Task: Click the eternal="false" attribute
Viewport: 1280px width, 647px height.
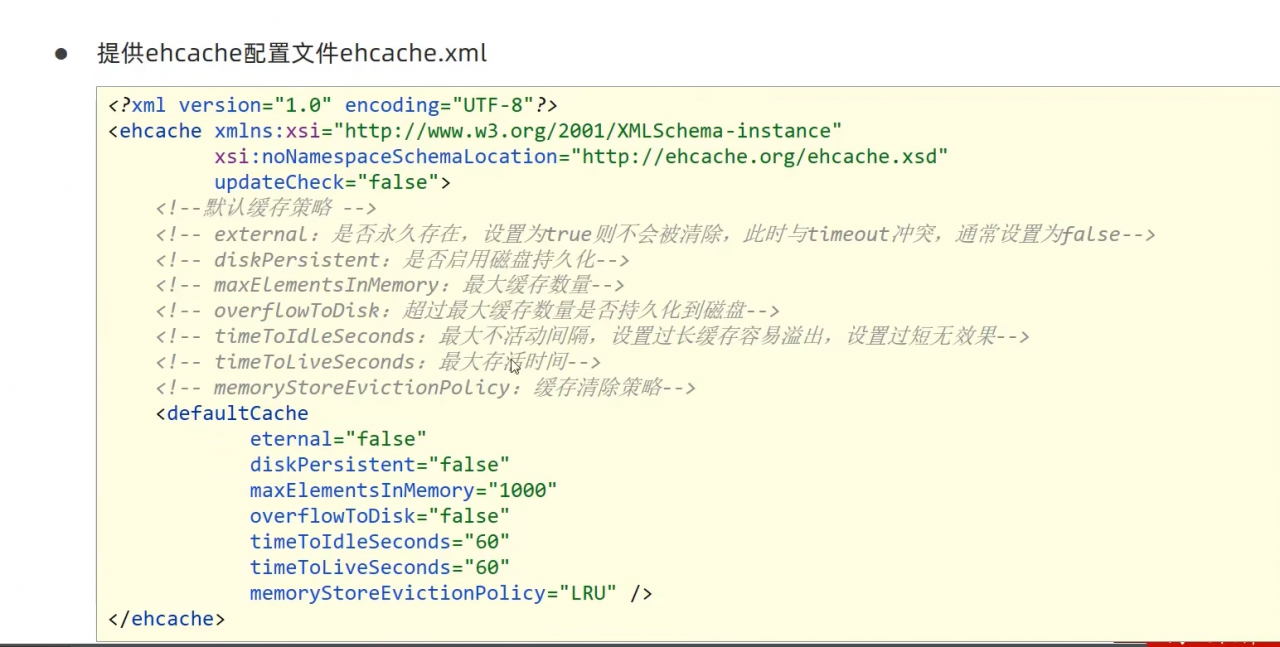Action: (x=338, y=439)
